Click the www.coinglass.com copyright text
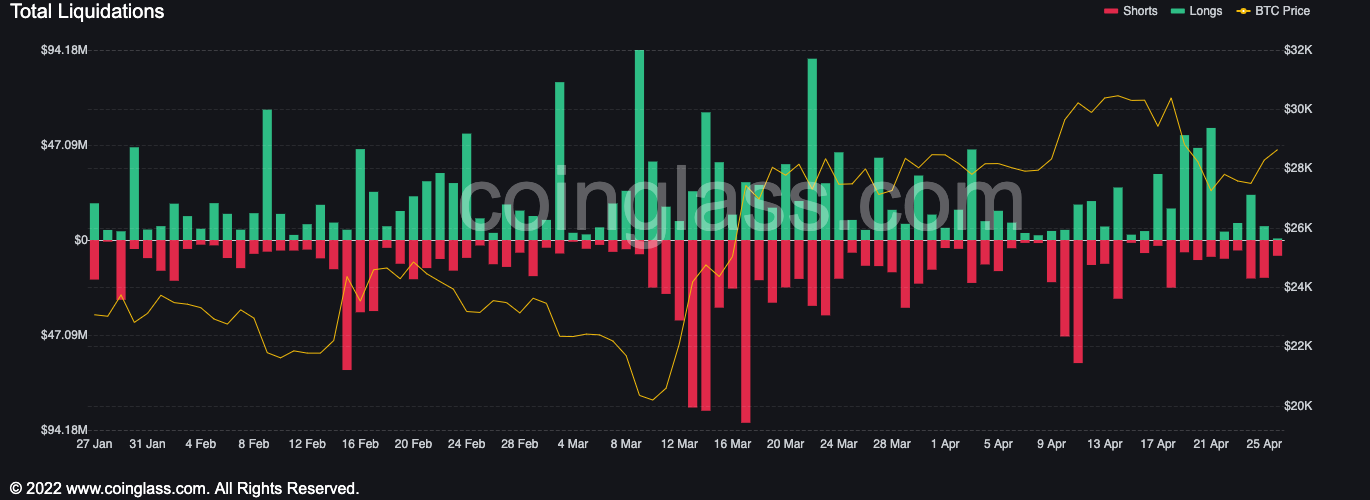This screenshot has width=1370, height=500. (x=185, y=489)
